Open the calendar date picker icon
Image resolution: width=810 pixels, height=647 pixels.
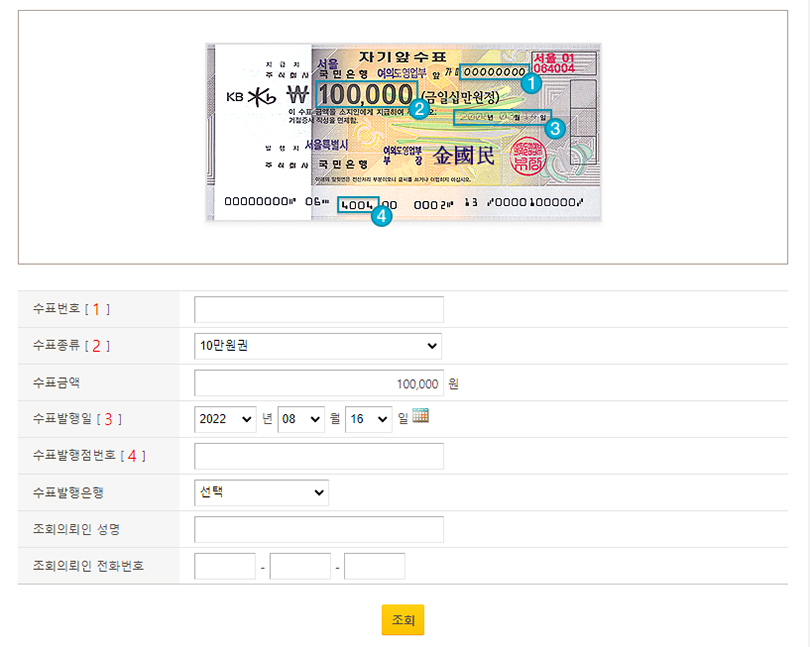pyautogui.click(x=420, y=416)
